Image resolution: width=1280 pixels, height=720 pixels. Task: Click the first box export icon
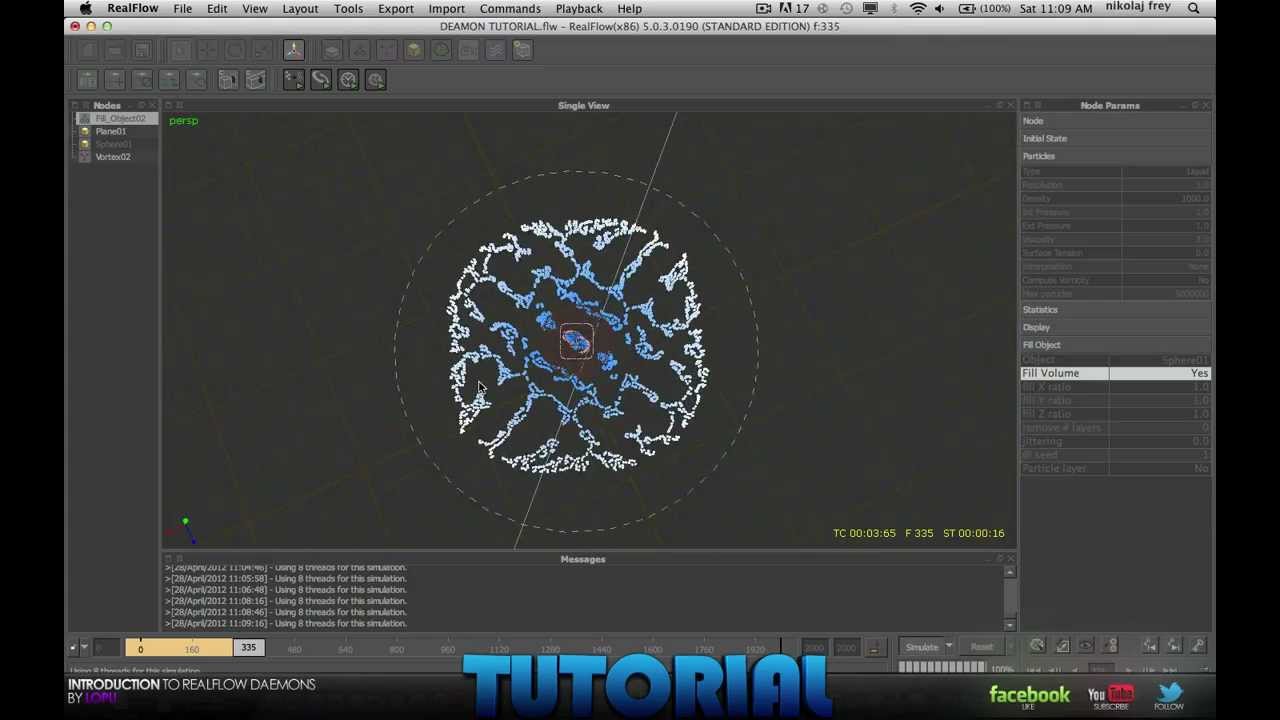228,80
